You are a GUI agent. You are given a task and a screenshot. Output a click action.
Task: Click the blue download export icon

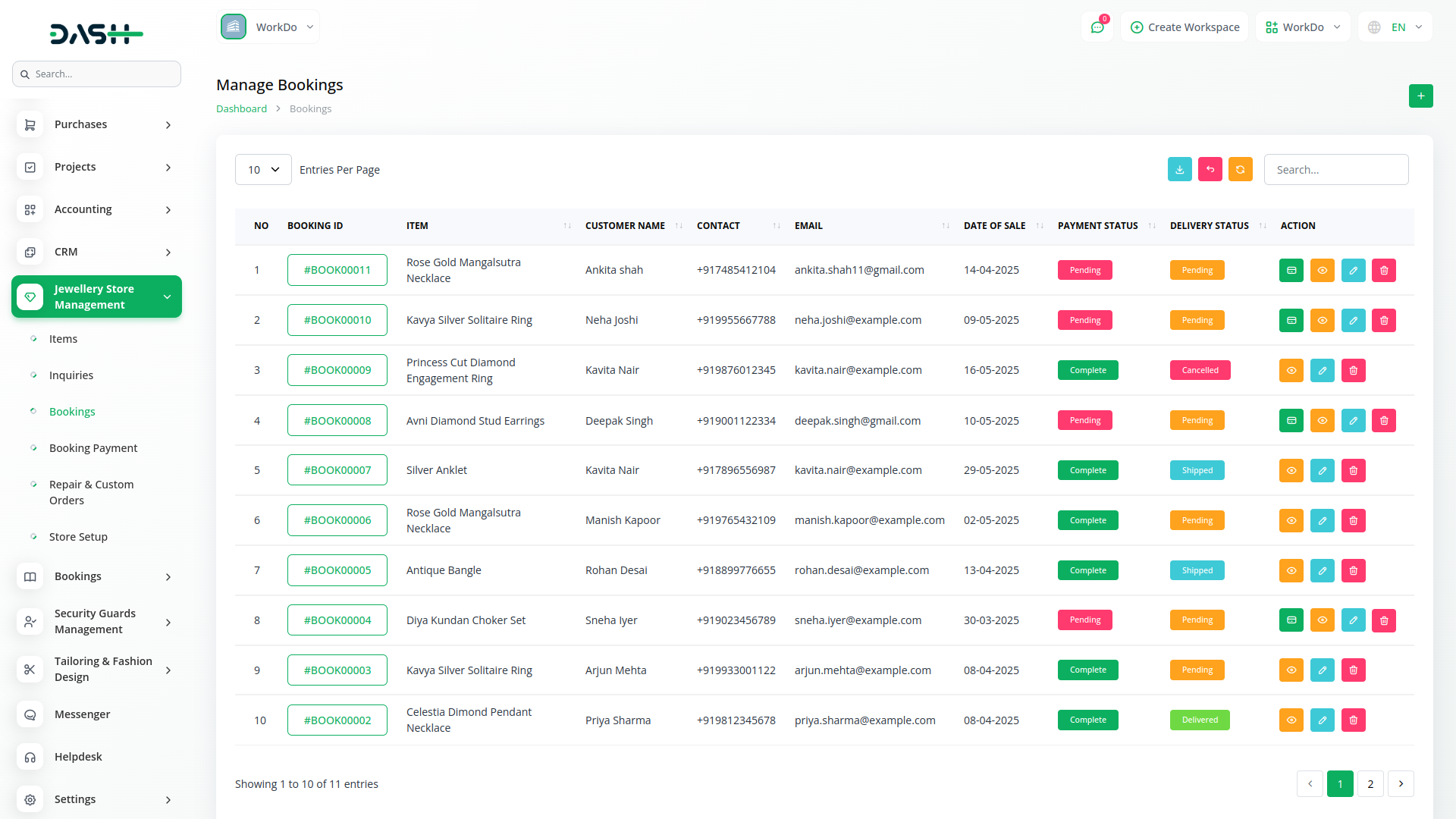1179,170
